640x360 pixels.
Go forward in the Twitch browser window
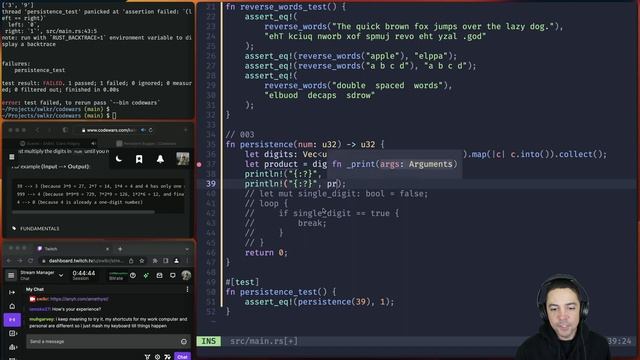[x=20, y=260]
